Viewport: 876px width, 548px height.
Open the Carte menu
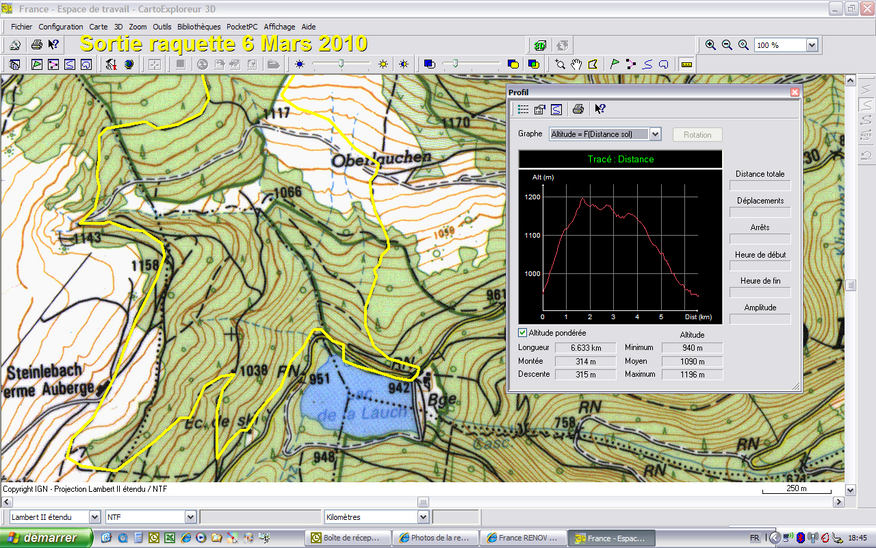click(98, 26)
